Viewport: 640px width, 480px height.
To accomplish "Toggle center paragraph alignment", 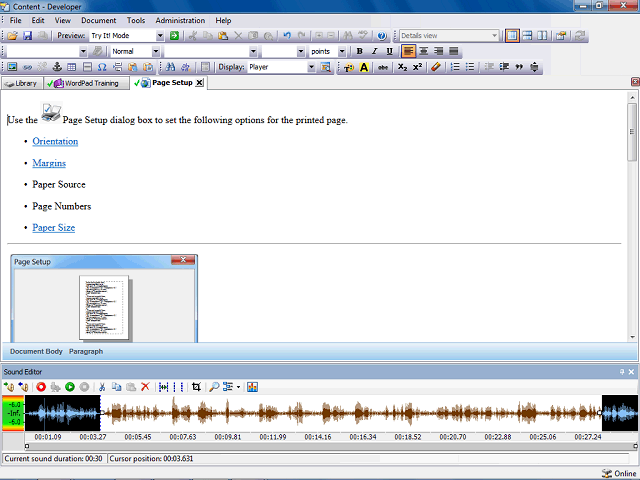I will pyautogui.click(x=424, y=51).
